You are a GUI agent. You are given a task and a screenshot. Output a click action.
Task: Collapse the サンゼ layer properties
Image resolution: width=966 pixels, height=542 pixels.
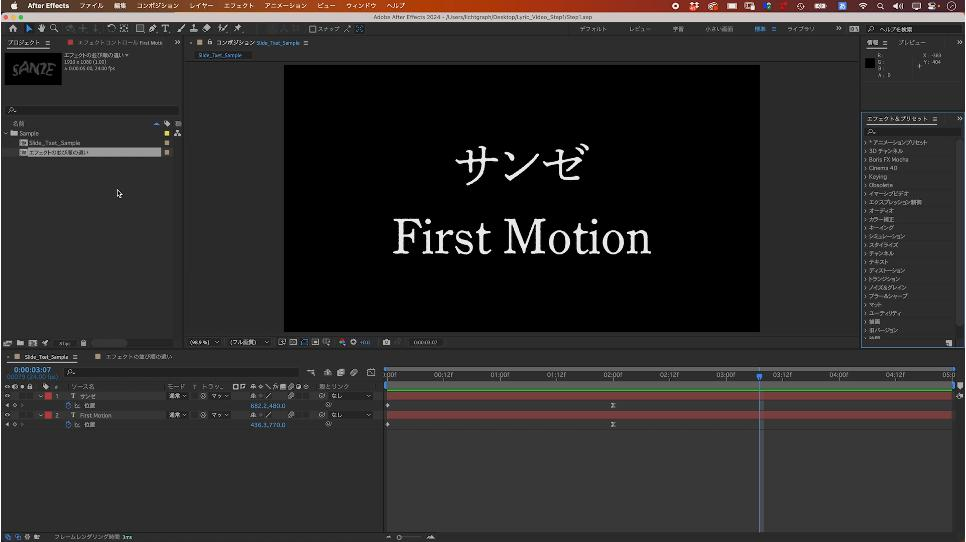[40, 396]
